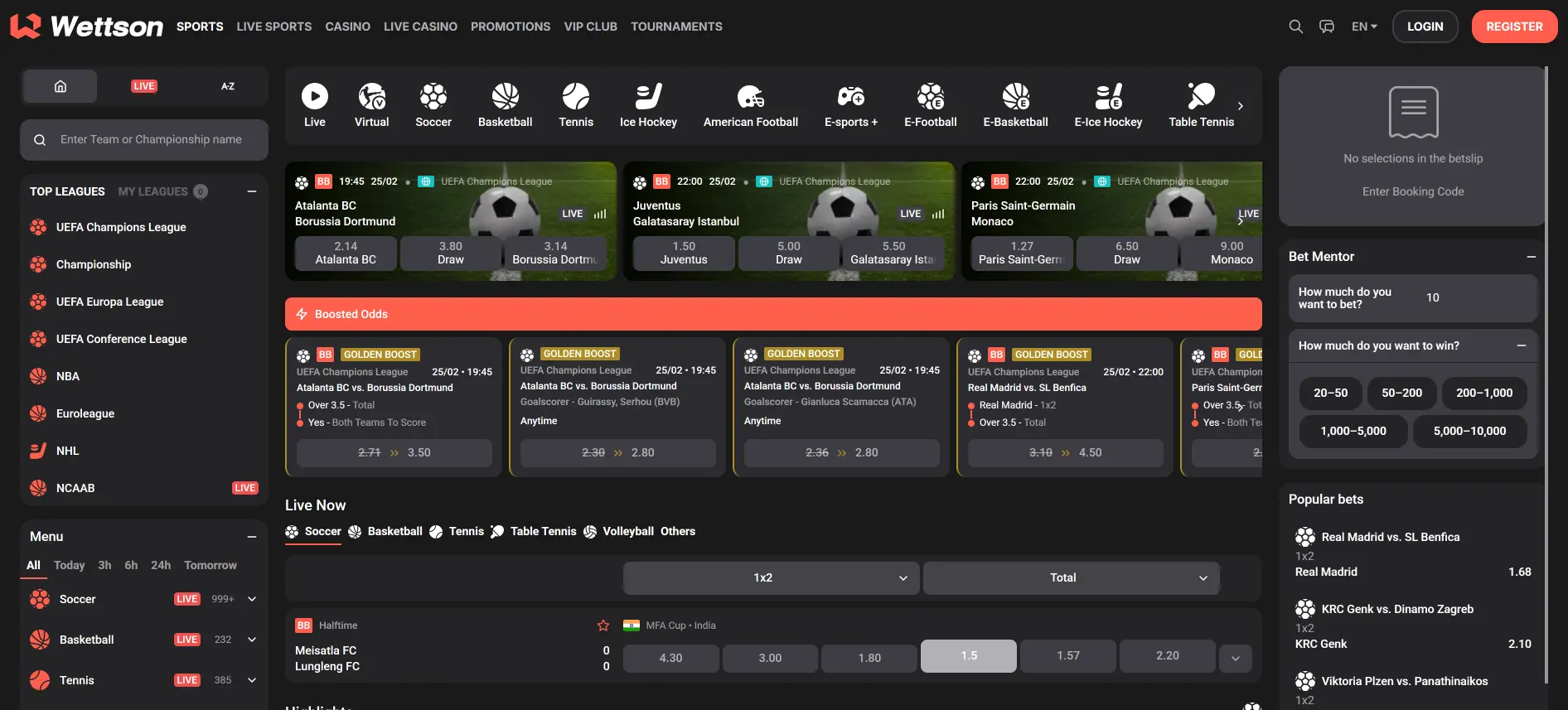Open the search magnifier icon in header

[x=1295, y=27]
